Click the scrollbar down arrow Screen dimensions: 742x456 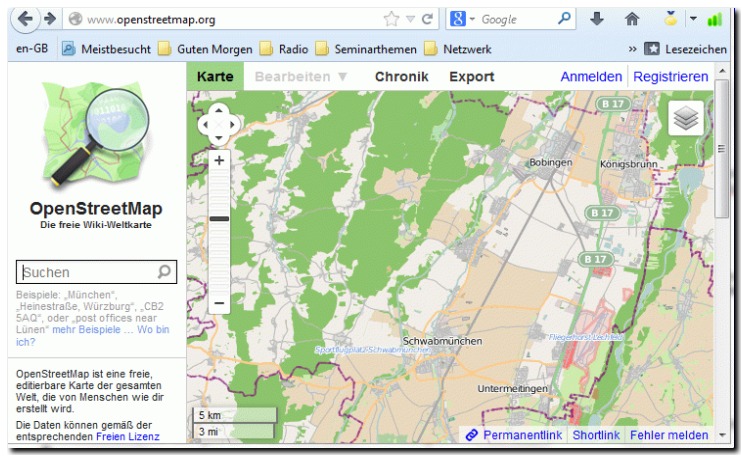click(x=722, y=435)
